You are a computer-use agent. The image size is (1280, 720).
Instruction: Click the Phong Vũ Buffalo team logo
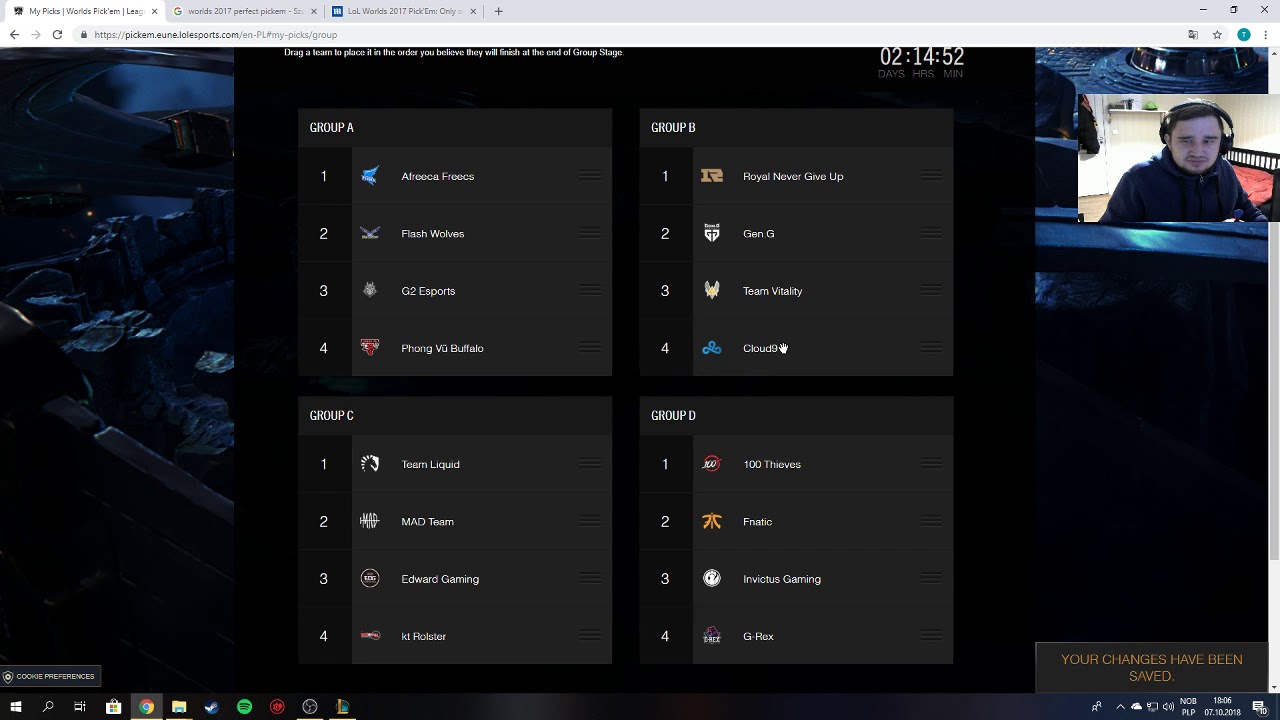coord(370,348)
